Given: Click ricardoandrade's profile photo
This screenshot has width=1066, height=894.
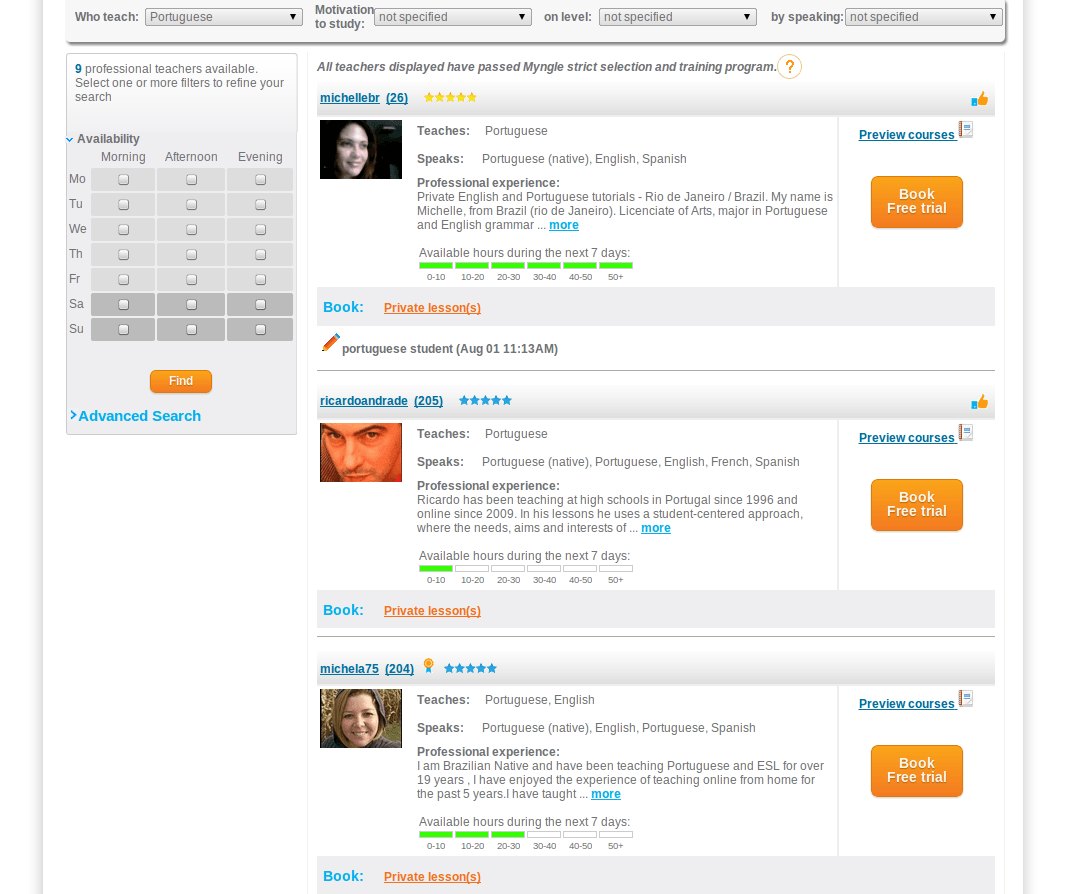Looking at the screenshot, I should 361,453.
